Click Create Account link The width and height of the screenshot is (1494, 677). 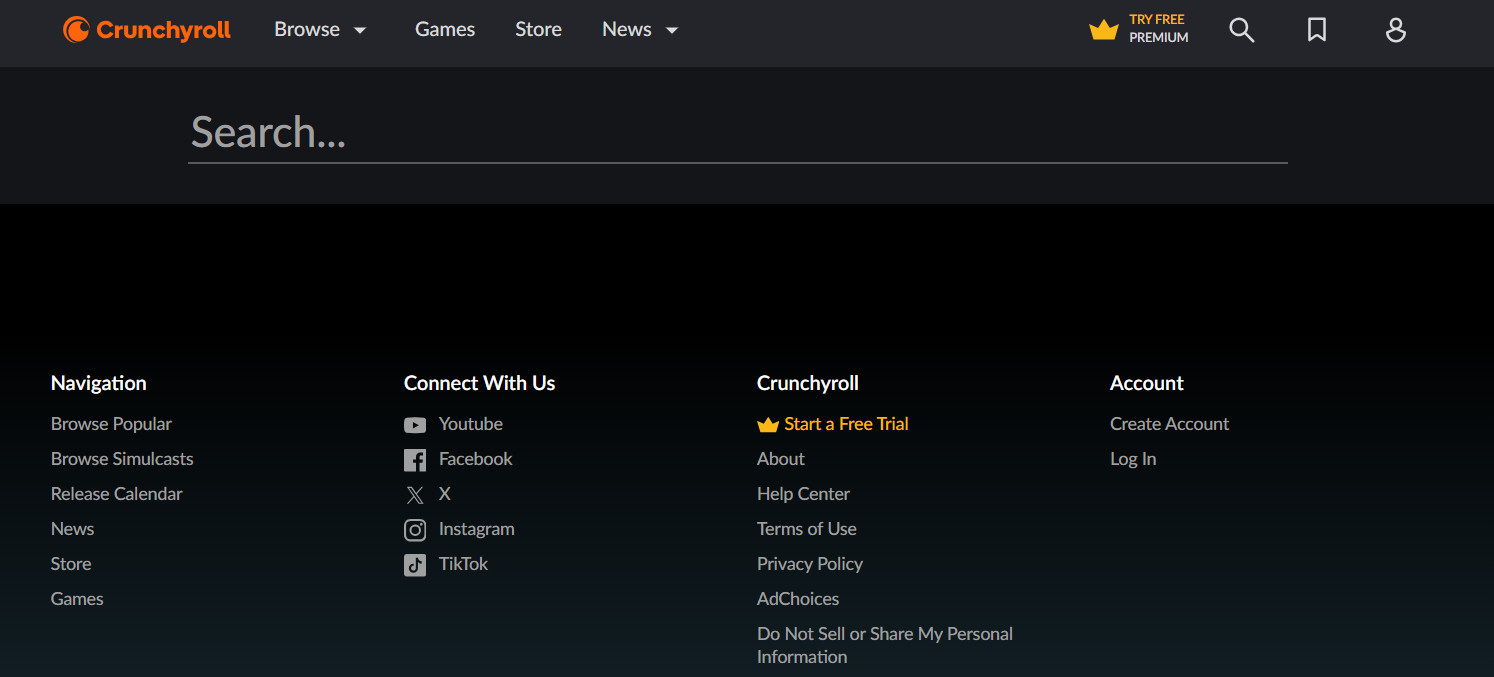click(x=1169, y=424)
